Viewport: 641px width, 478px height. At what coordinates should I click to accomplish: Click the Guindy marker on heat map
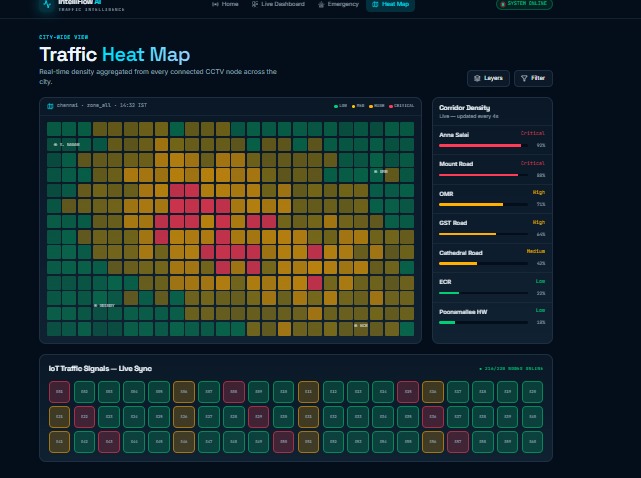click(104, 305)
